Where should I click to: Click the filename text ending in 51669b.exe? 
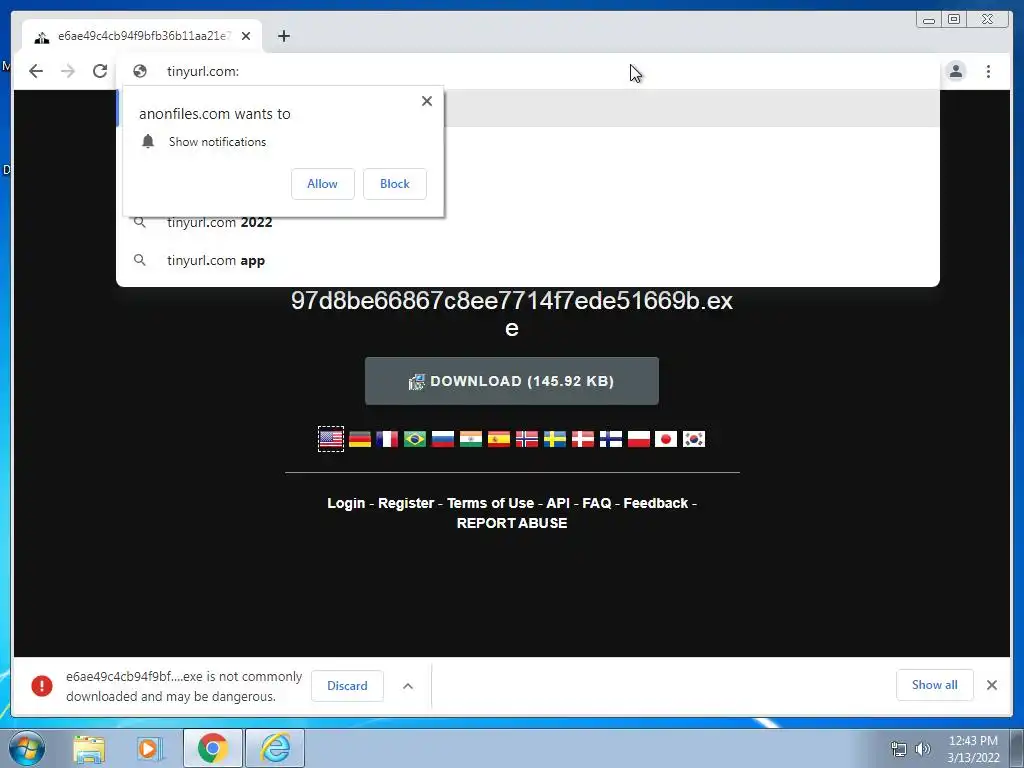(512, 314)
